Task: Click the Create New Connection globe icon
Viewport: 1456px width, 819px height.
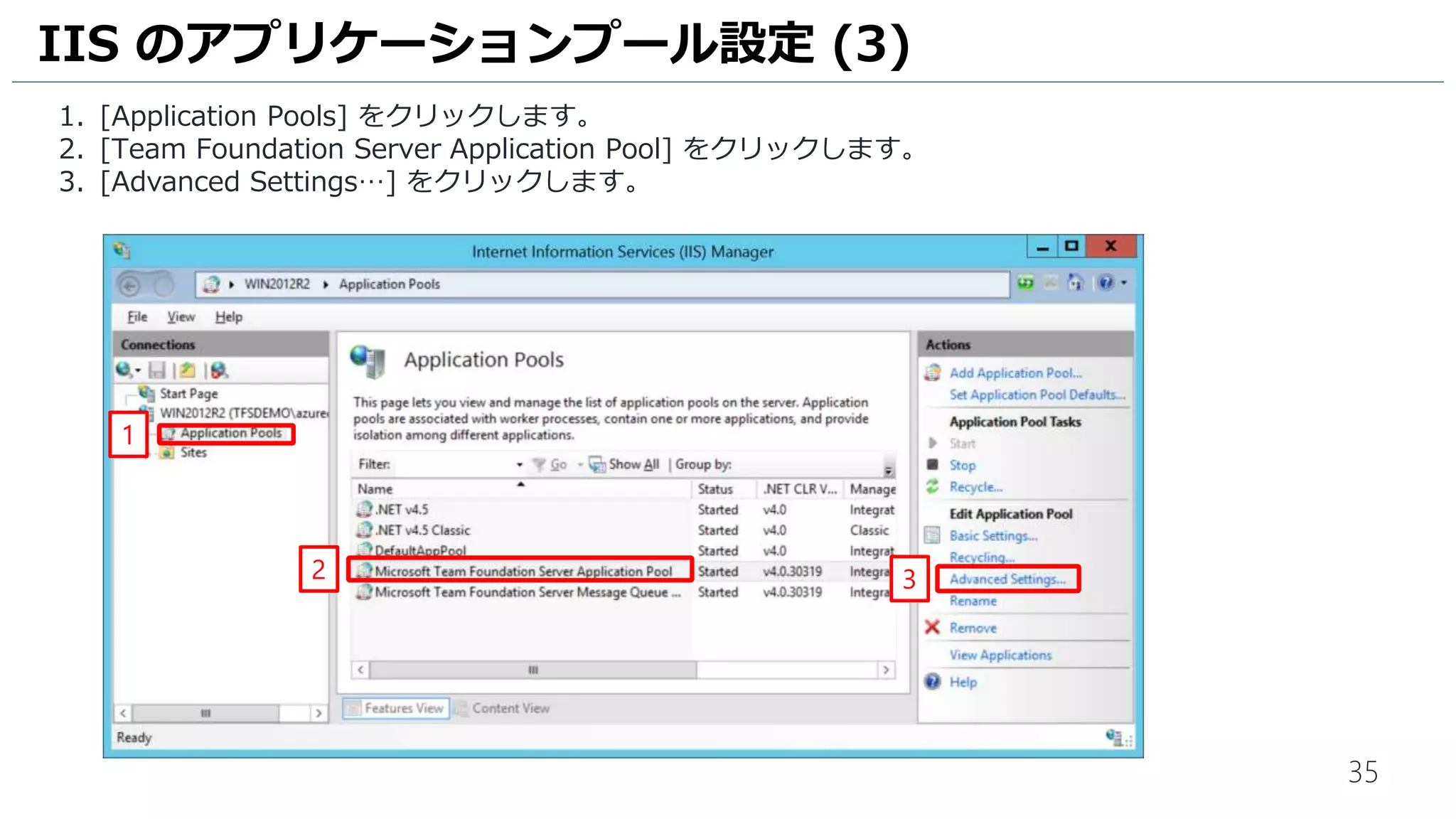Action: (124, 370)
